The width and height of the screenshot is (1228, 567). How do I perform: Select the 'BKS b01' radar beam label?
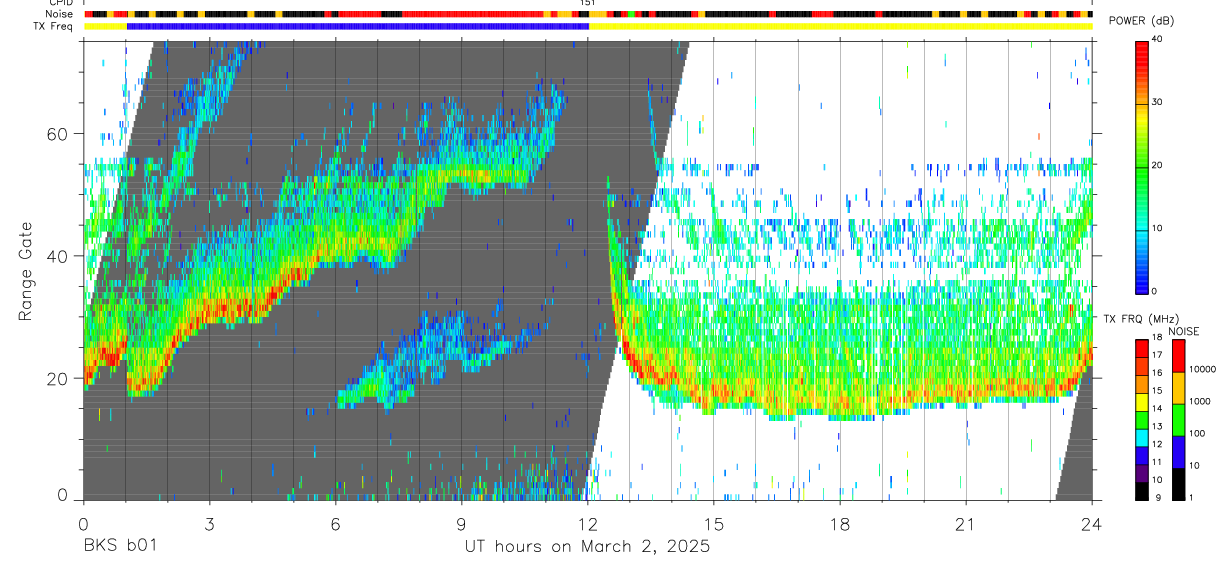pos(119,547)
